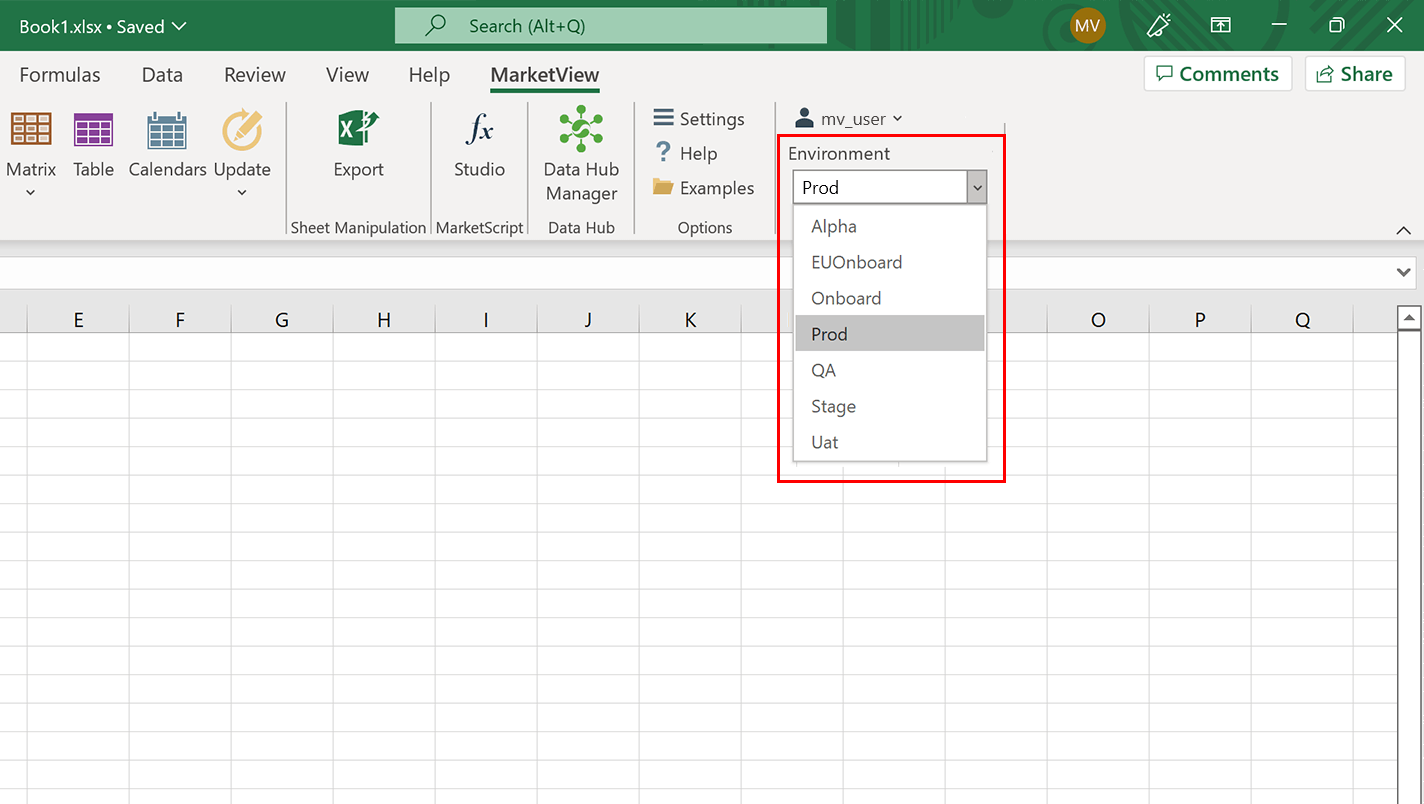The image size is (1424, 804).
Task: Select Alpha environment option
Action: pos(890,226)
